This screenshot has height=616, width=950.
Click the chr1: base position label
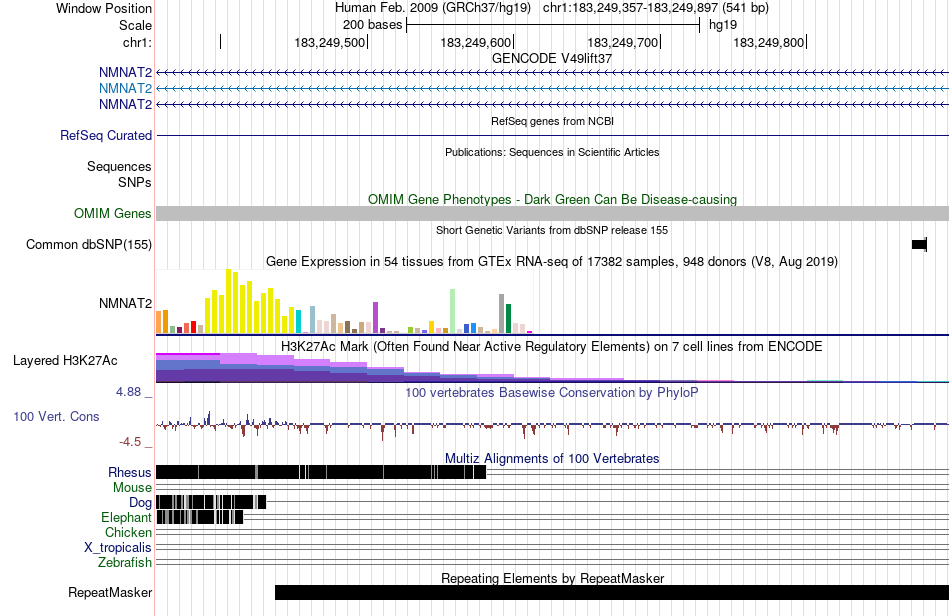pyautogui.click(x=137, y=42)
